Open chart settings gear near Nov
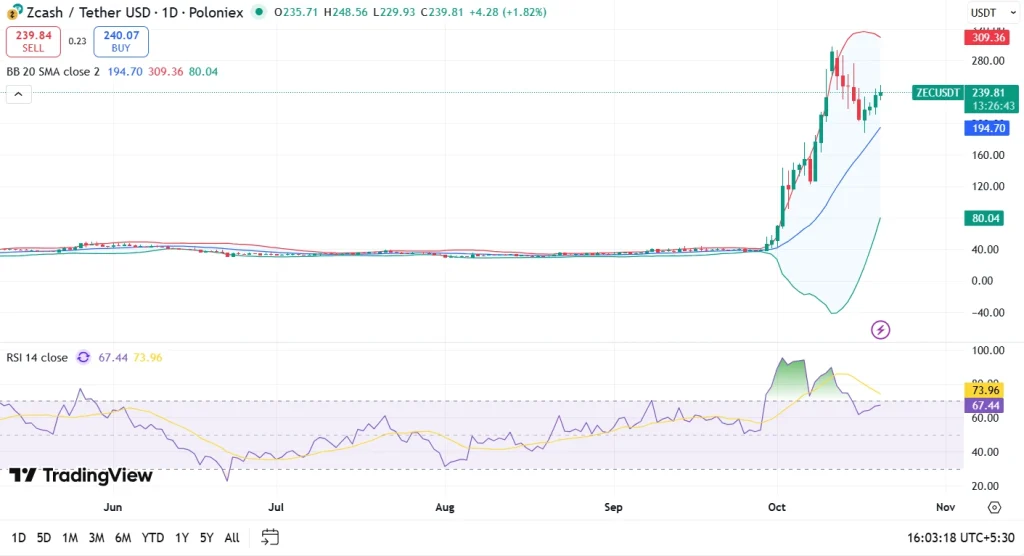 coord(994,507)
